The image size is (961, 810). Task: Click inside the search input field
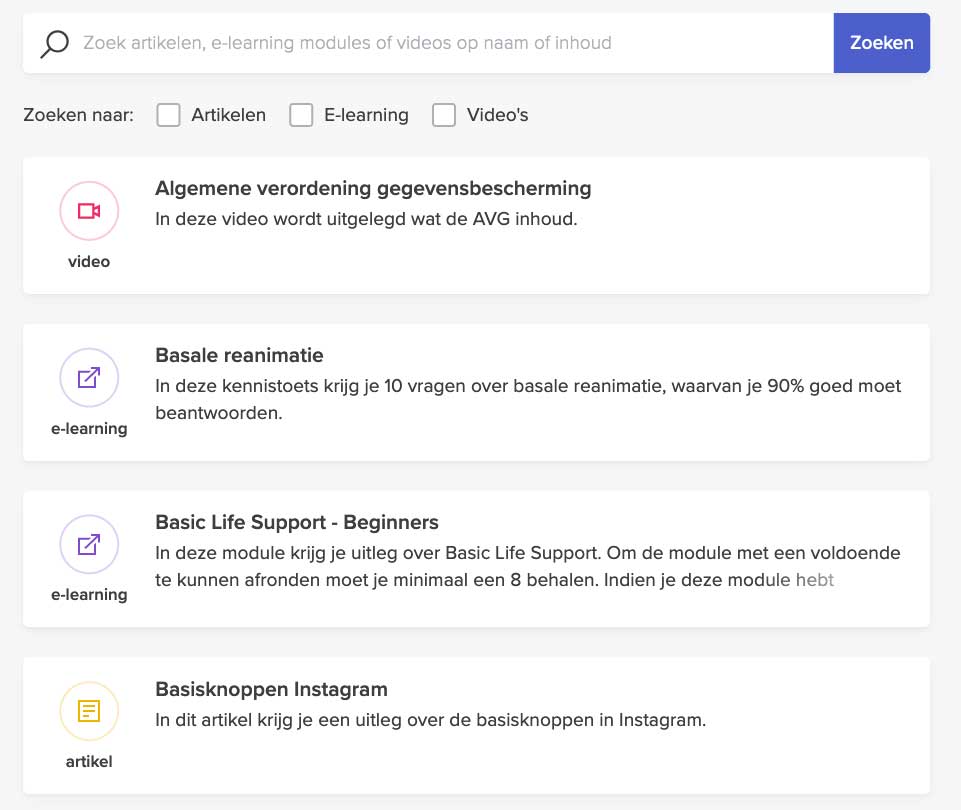coord(400,43)
